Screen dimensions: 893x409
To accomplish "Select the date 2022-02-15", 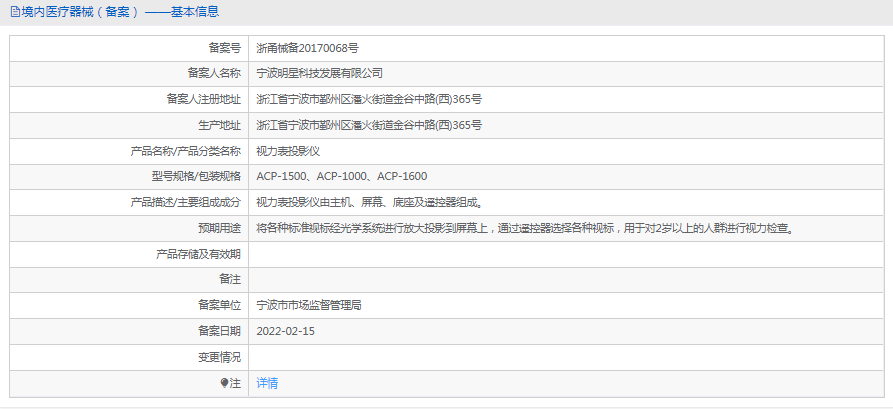I will point(286,331).
